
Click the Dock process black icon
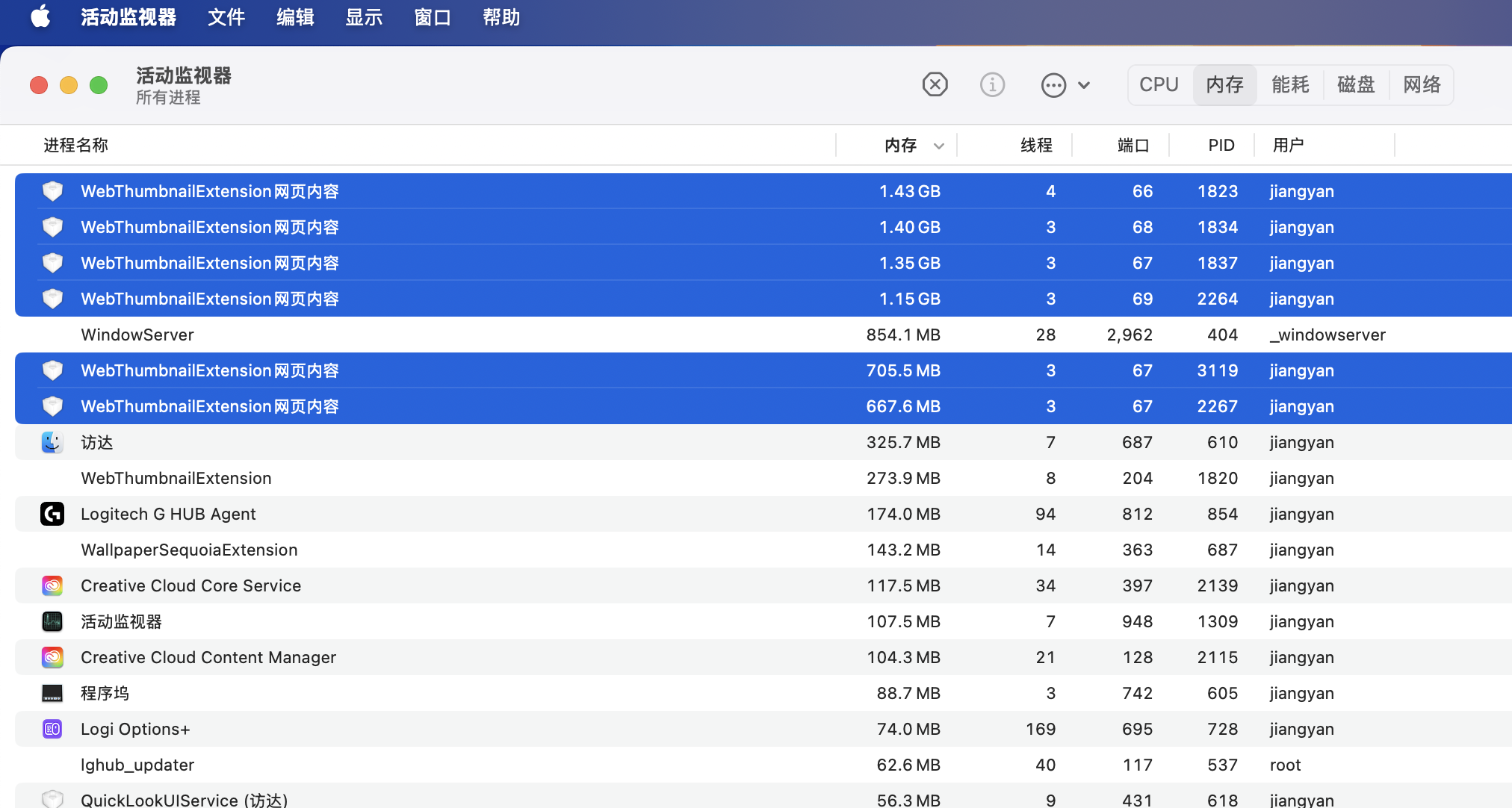pos(52,693)
